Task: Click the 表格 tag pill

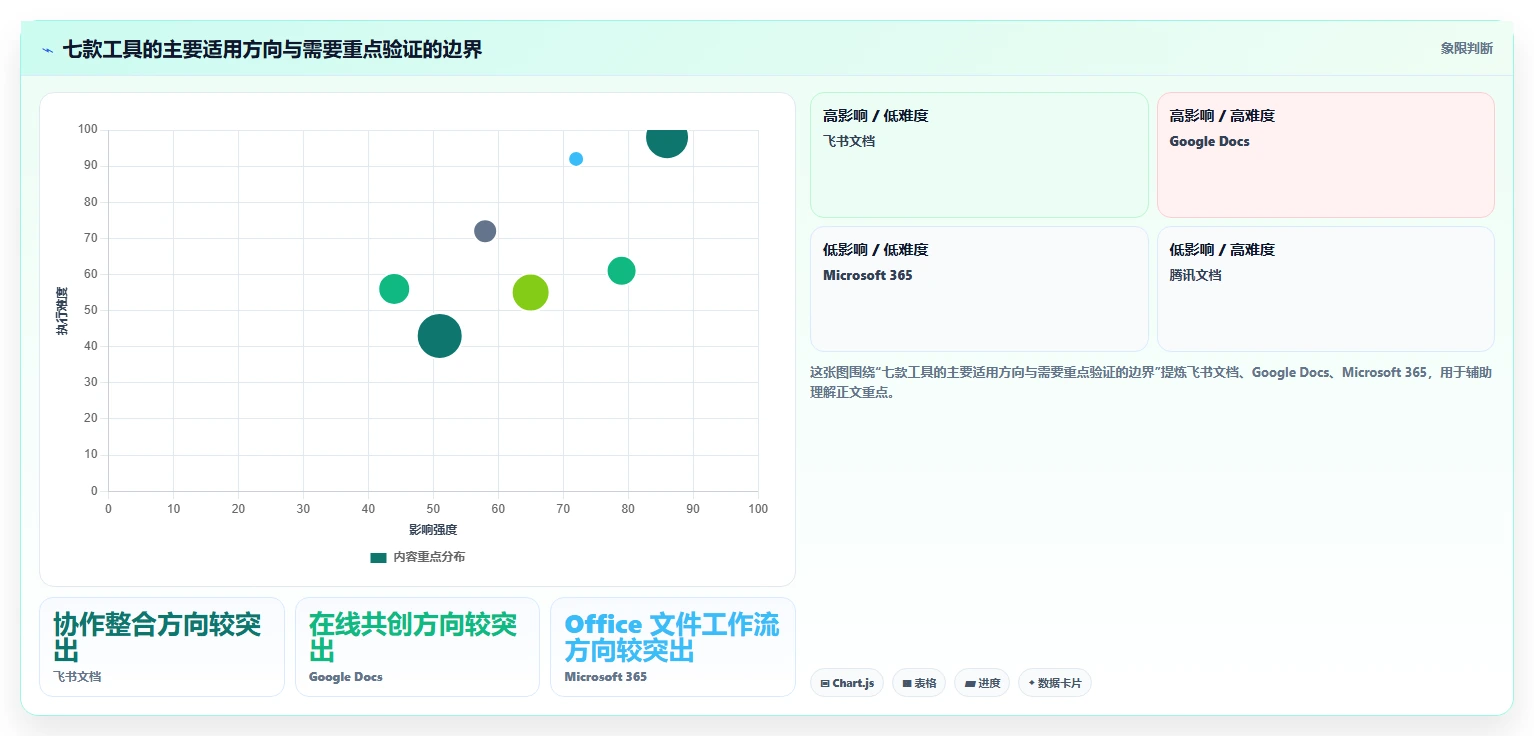Action: [919, 683]
